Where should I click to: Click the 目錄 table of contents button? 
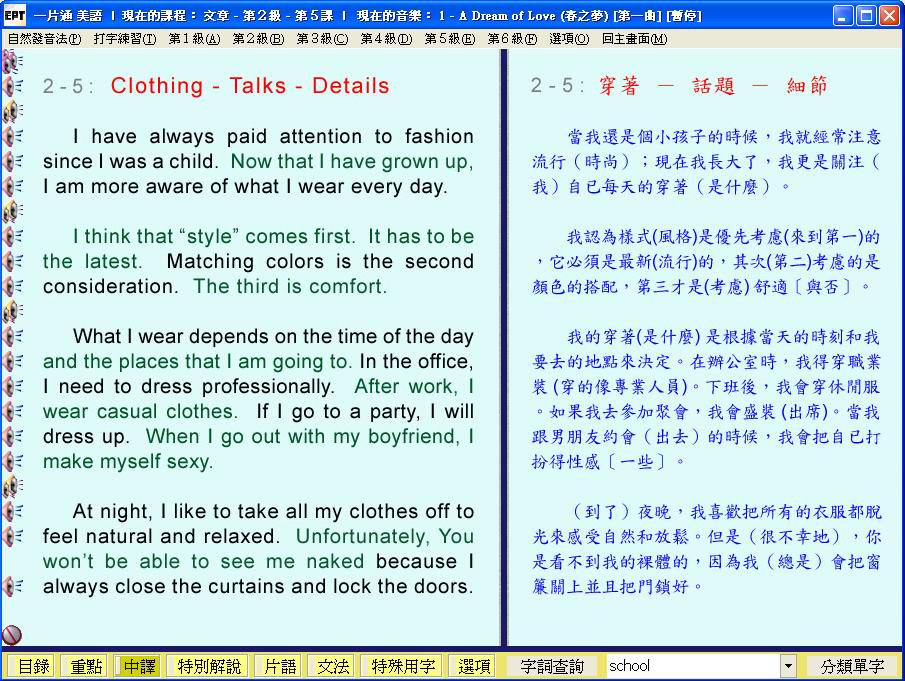tap(33, 666)
